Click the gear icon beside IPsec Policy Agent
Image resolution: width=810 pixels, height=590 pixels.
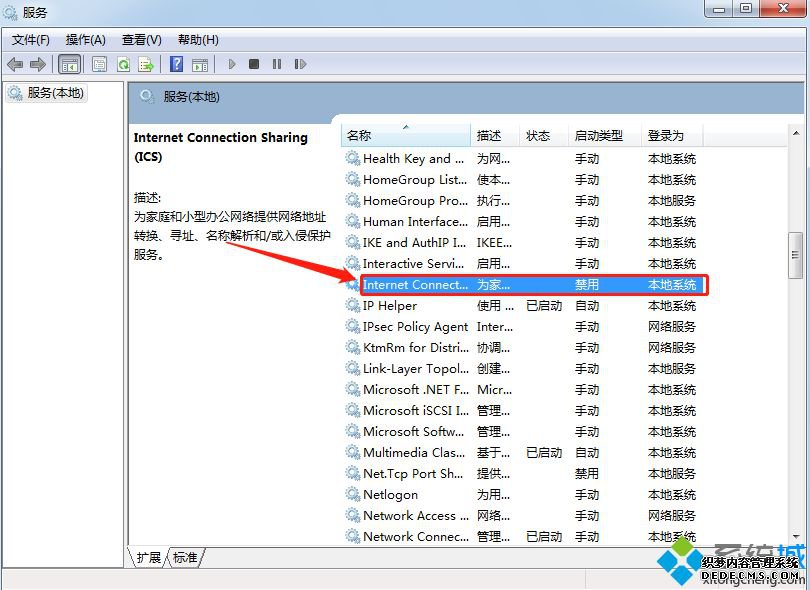[x=353, y=327]
